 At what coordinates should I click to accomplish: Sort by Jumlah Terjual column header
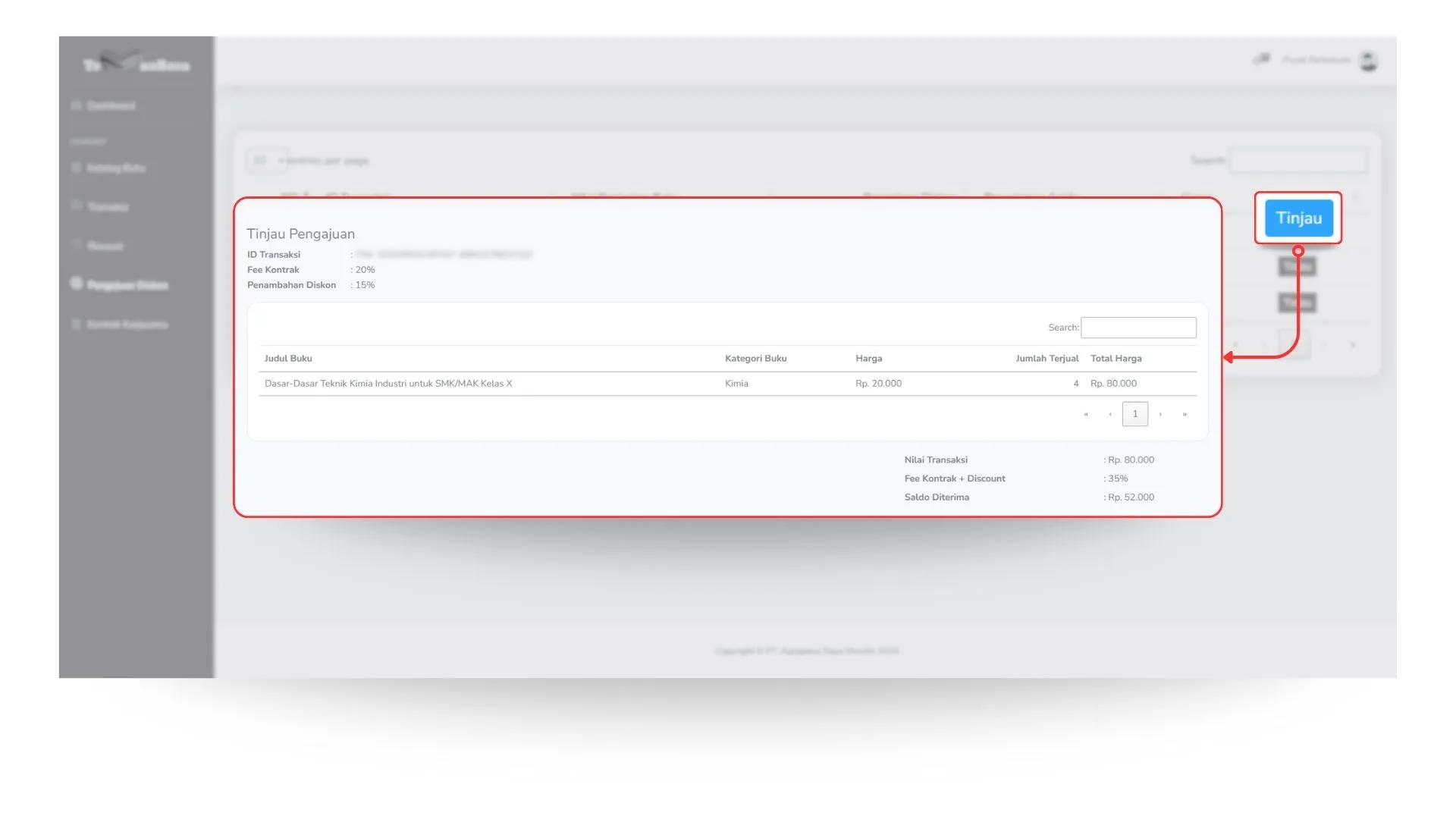point(1046,359)
